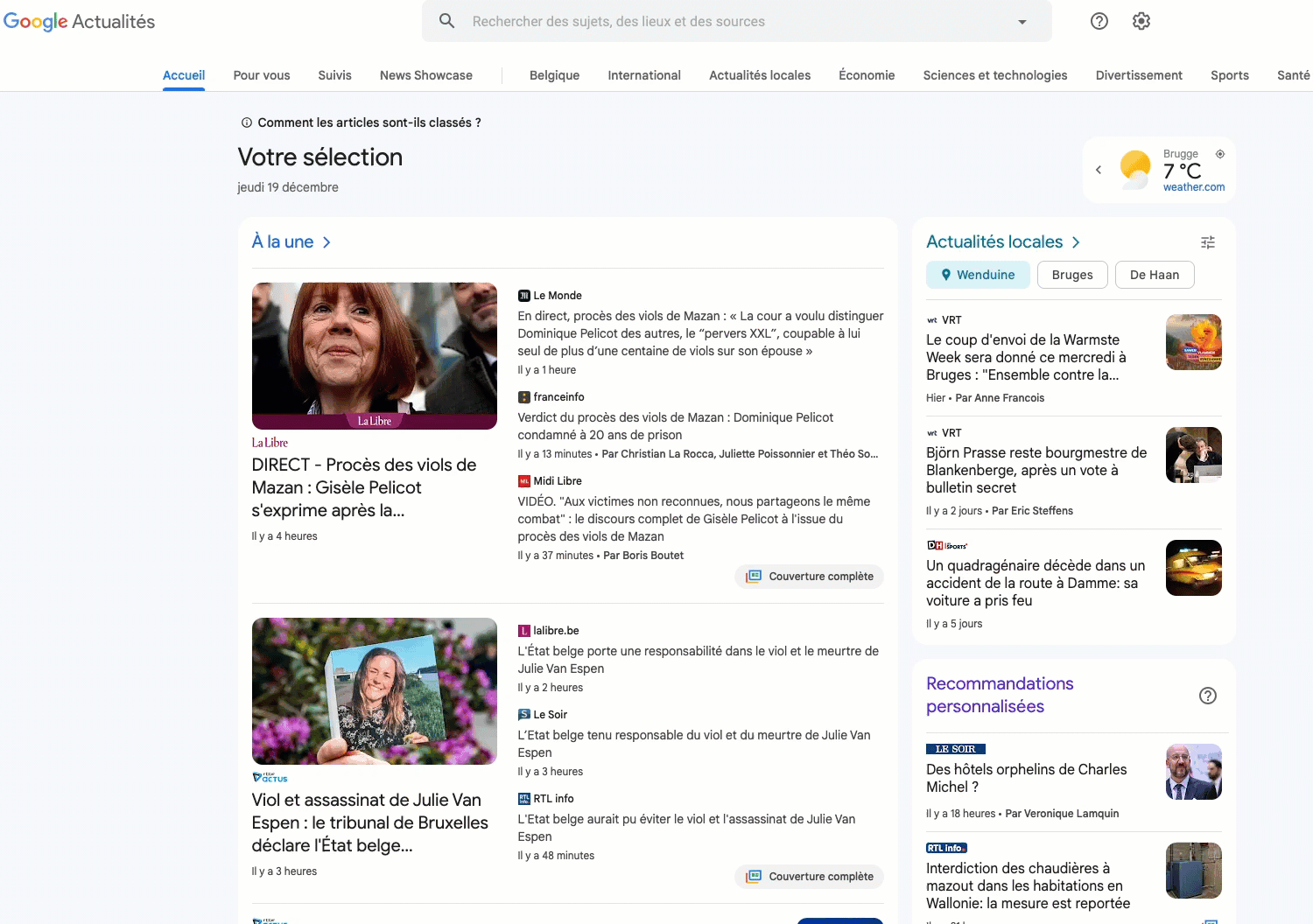The width and height of the screenshot is (1313, 924).
Task: Click the lalibre.be source icon
Action: tap(523, 631)
